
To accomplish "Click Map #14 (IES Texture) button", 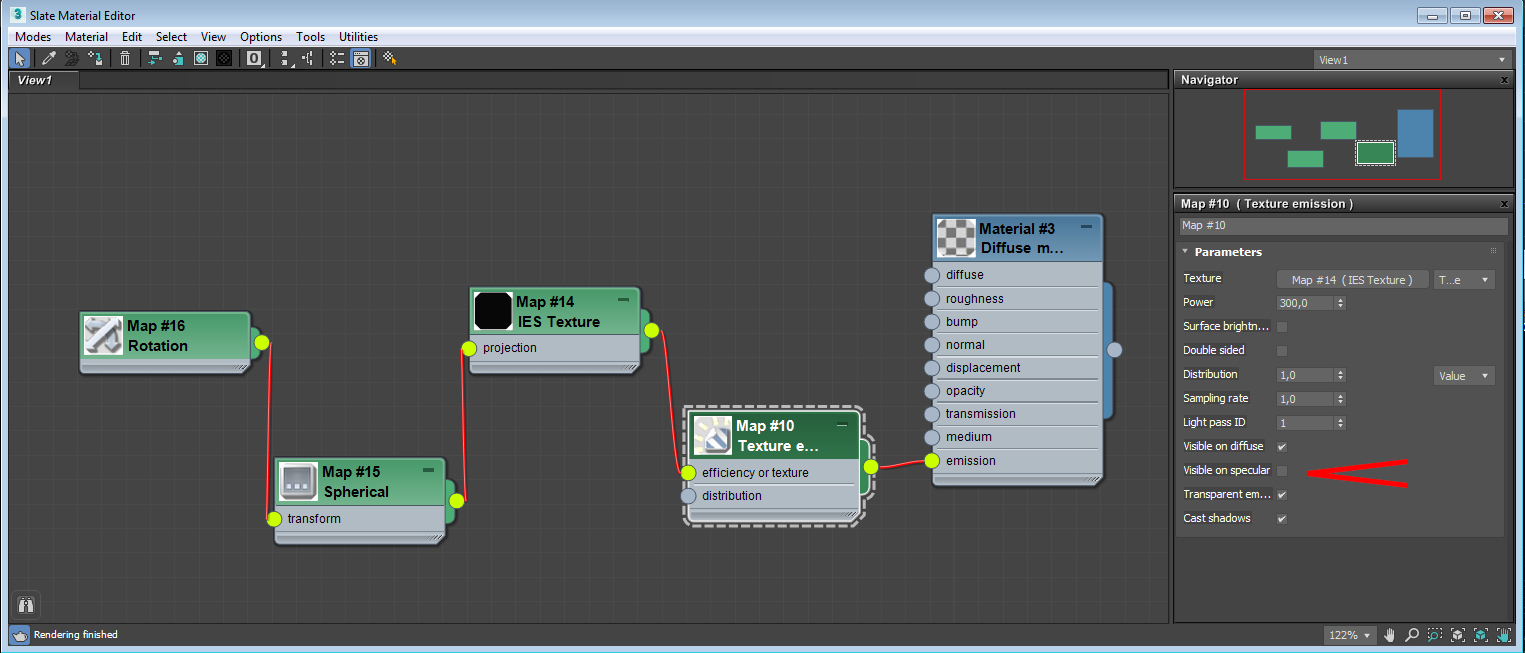I will [1352, 280].
